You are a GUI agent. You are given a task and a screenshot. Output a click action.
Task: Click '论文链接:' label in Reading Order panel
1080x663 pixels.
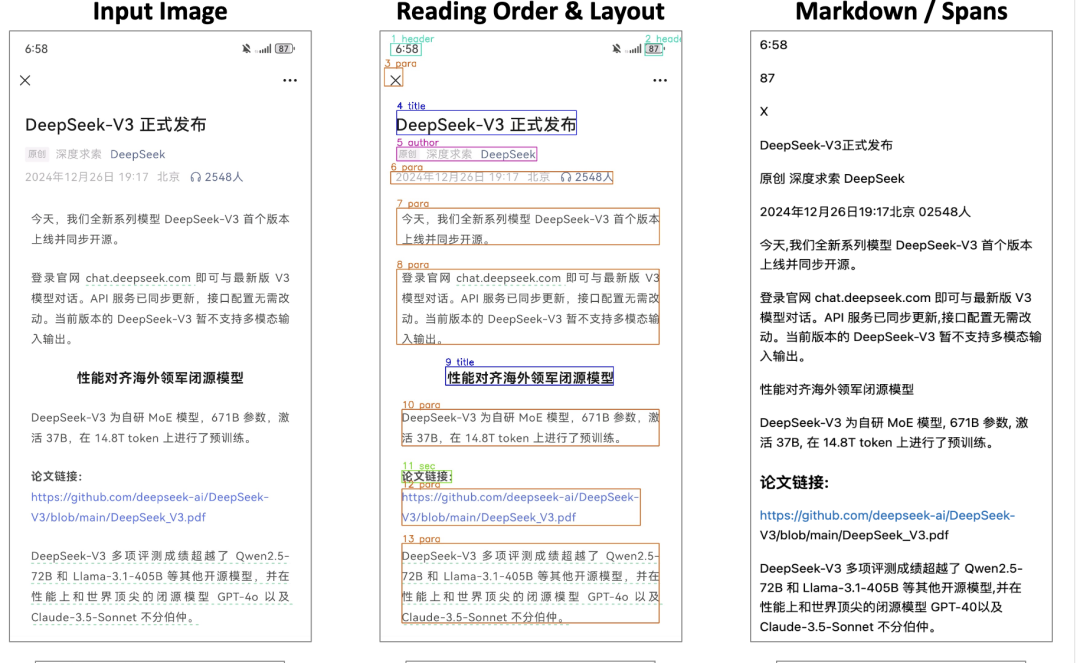(426, 476)
